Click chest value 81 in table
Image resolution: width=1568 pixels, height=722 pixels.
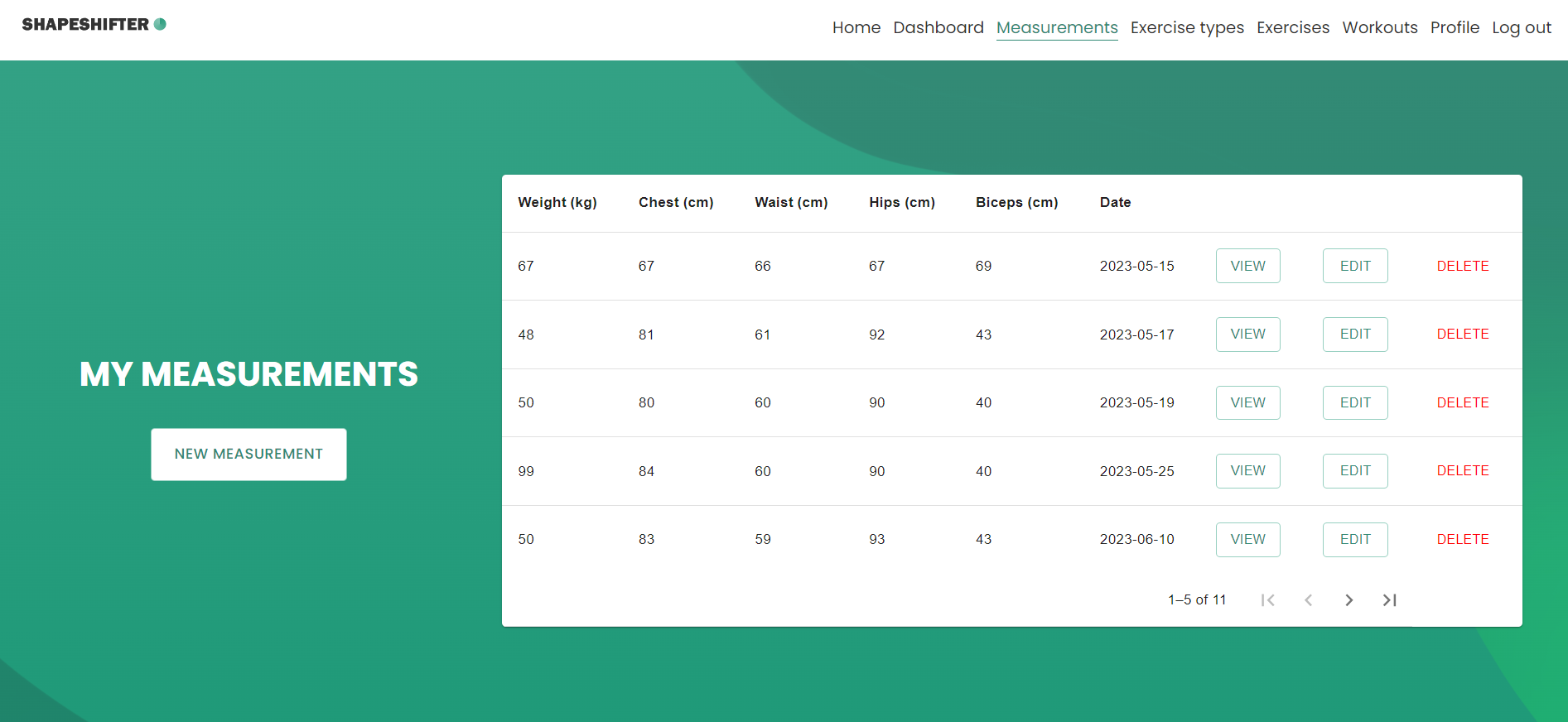(x=646, y=335)
